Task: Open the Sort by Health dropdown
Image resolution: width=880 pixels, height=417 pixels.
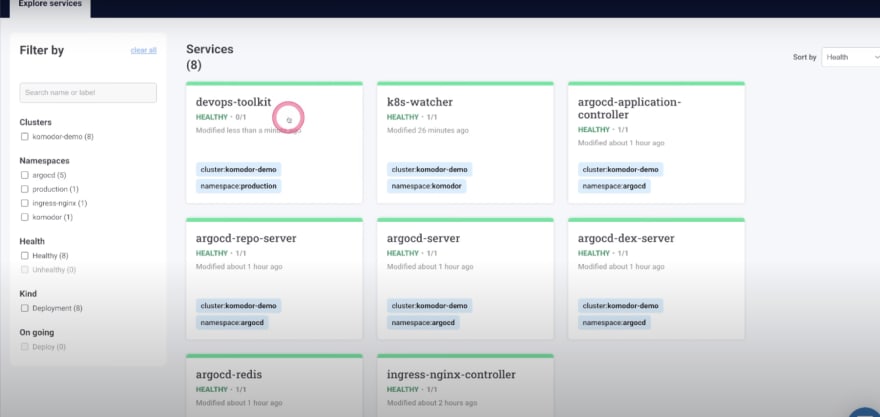Action: coord(851,57)
